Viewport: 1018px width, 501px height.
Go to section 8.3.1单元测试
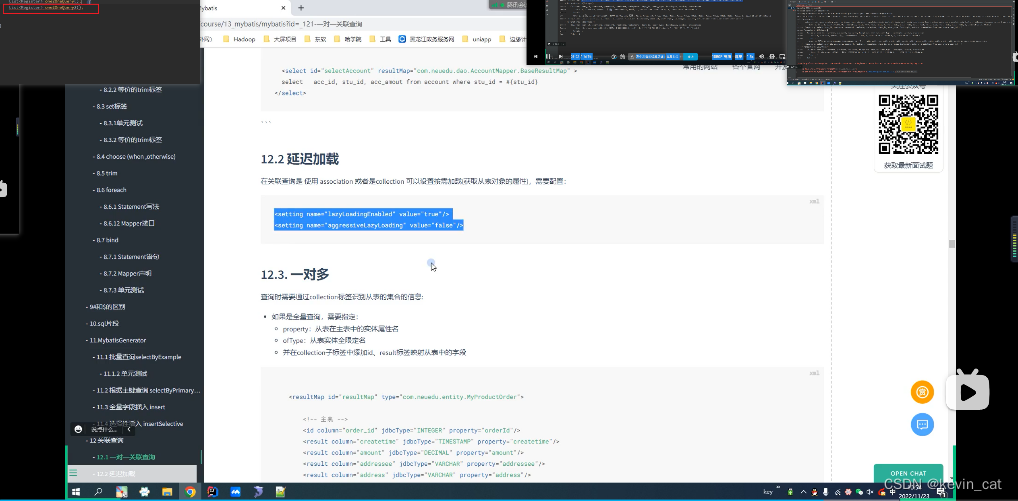click(122, 123)
